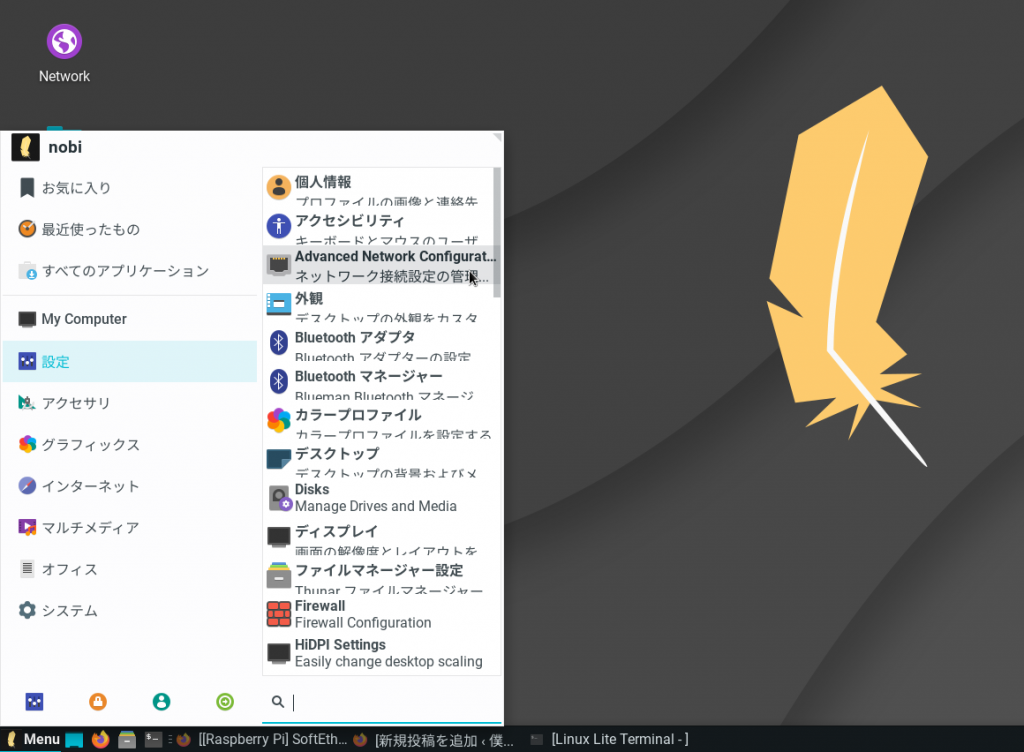Open settings manager button in menu footer

(x=34, y=702)
